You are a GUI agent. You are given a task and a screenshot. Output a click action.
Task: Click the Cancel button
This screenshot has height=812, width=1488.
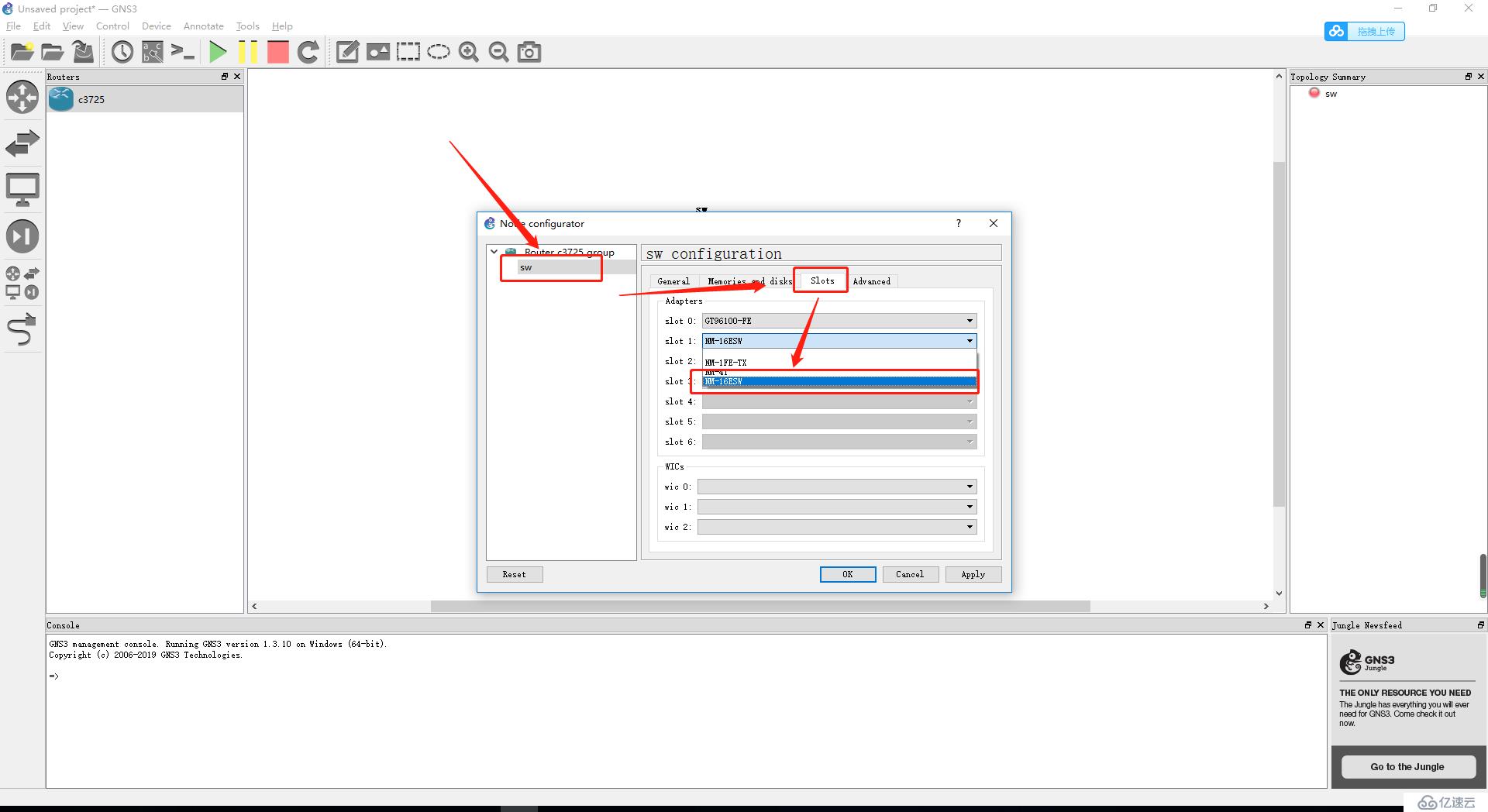tap(910, 574)
